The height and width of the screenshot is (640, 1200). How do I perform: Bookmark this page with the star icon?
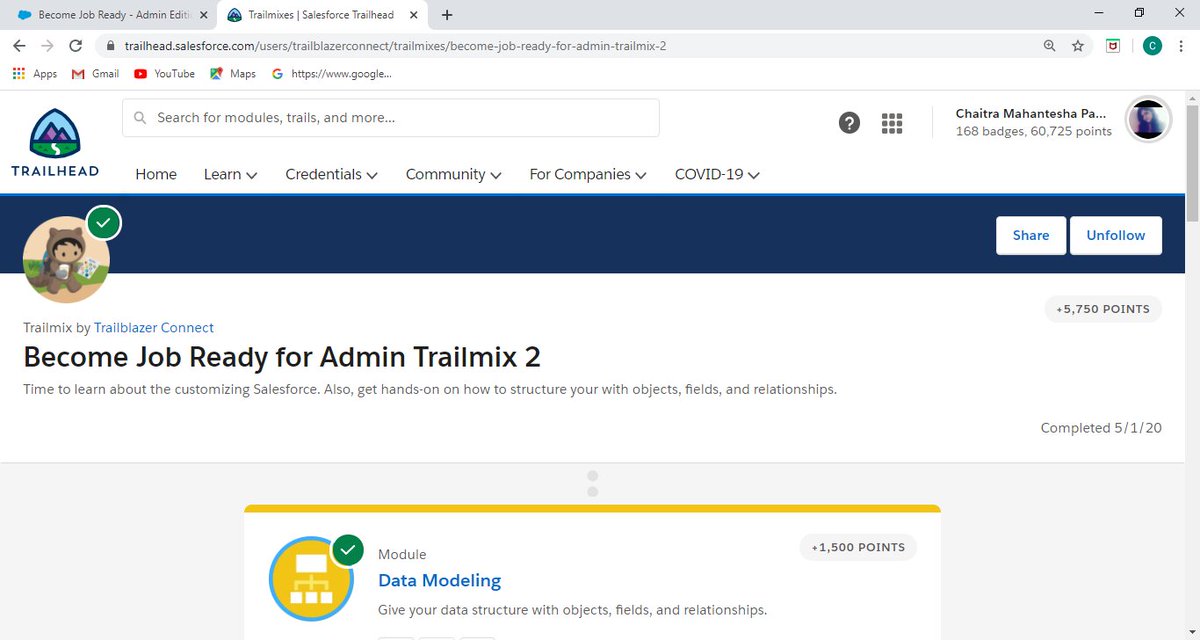tap(1077, 45)
